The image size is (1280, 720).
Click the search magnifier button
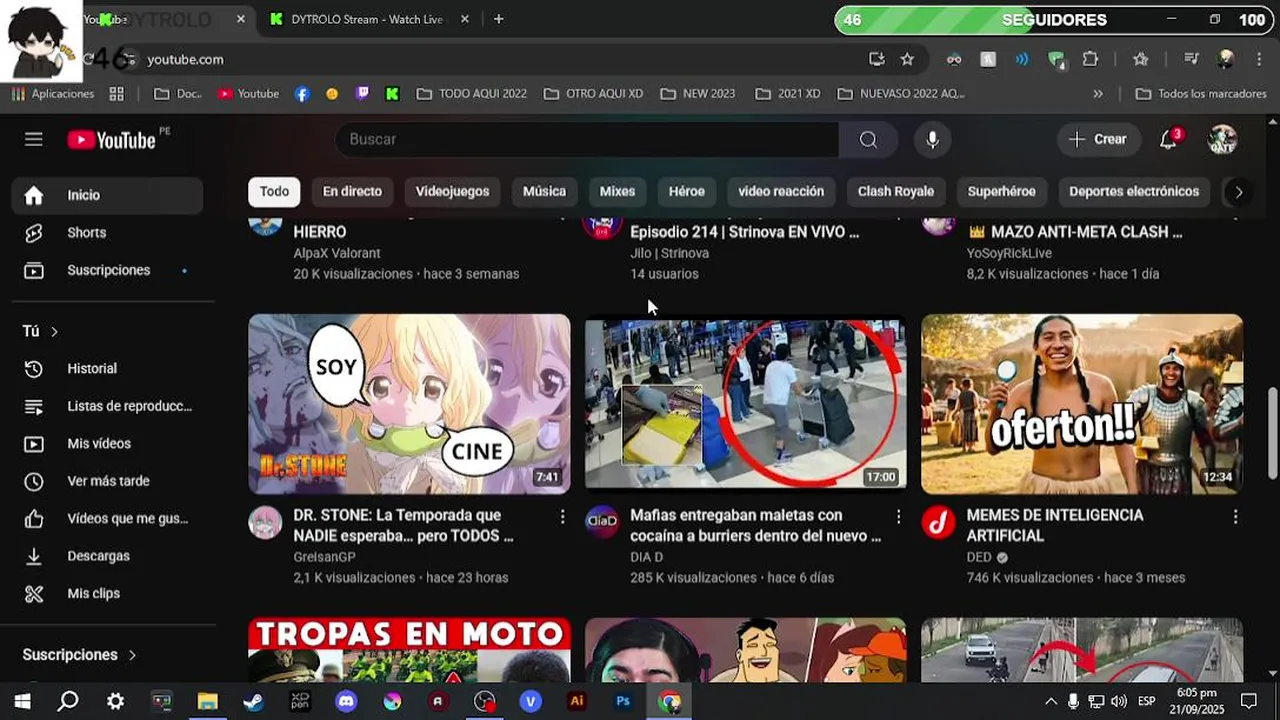pyautogui.click(x=868, y=139)
